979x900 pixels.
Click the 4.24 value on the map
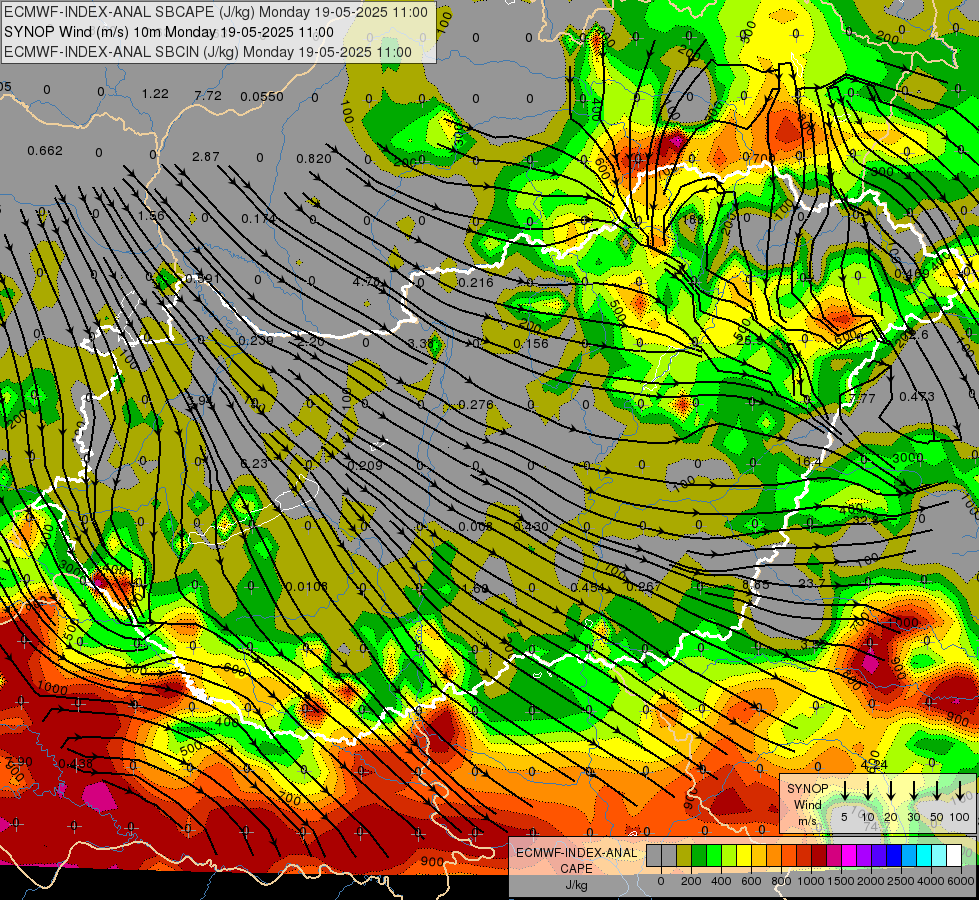(x=874, y=764)
